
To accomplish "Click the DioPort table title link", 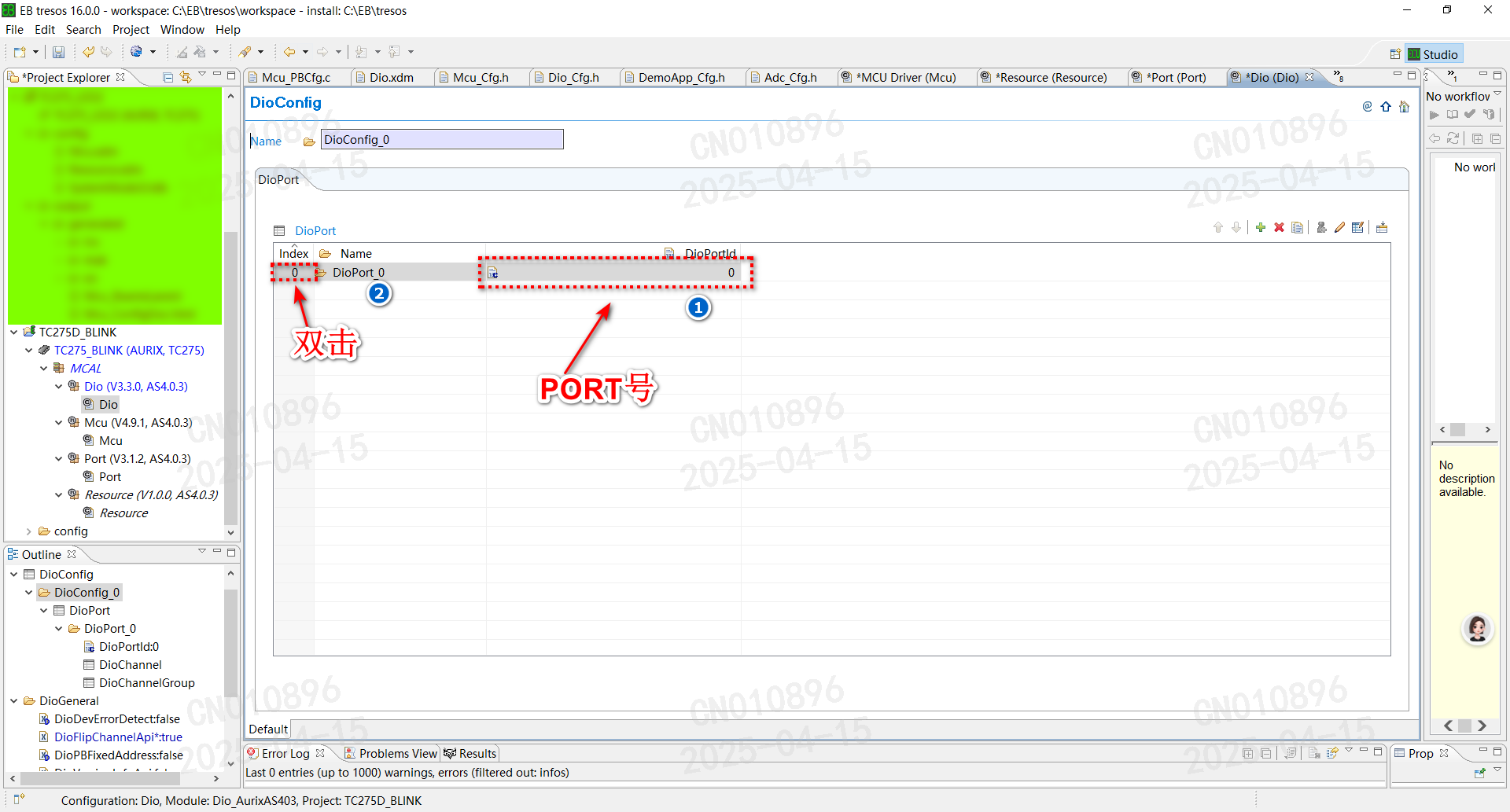I will pyautogui.click(x=315, y=230).
